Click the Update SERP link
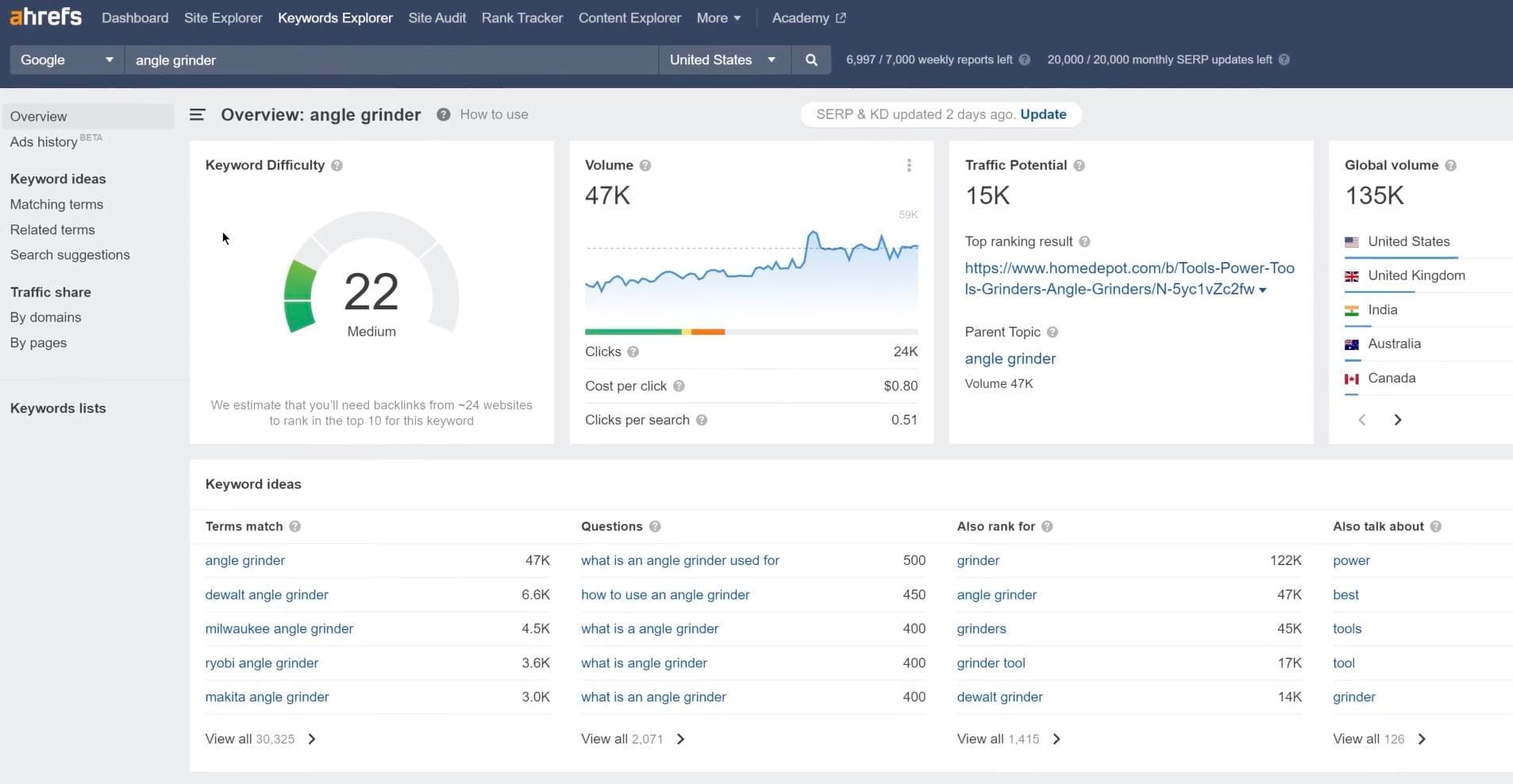 [x=1043, y=114]
